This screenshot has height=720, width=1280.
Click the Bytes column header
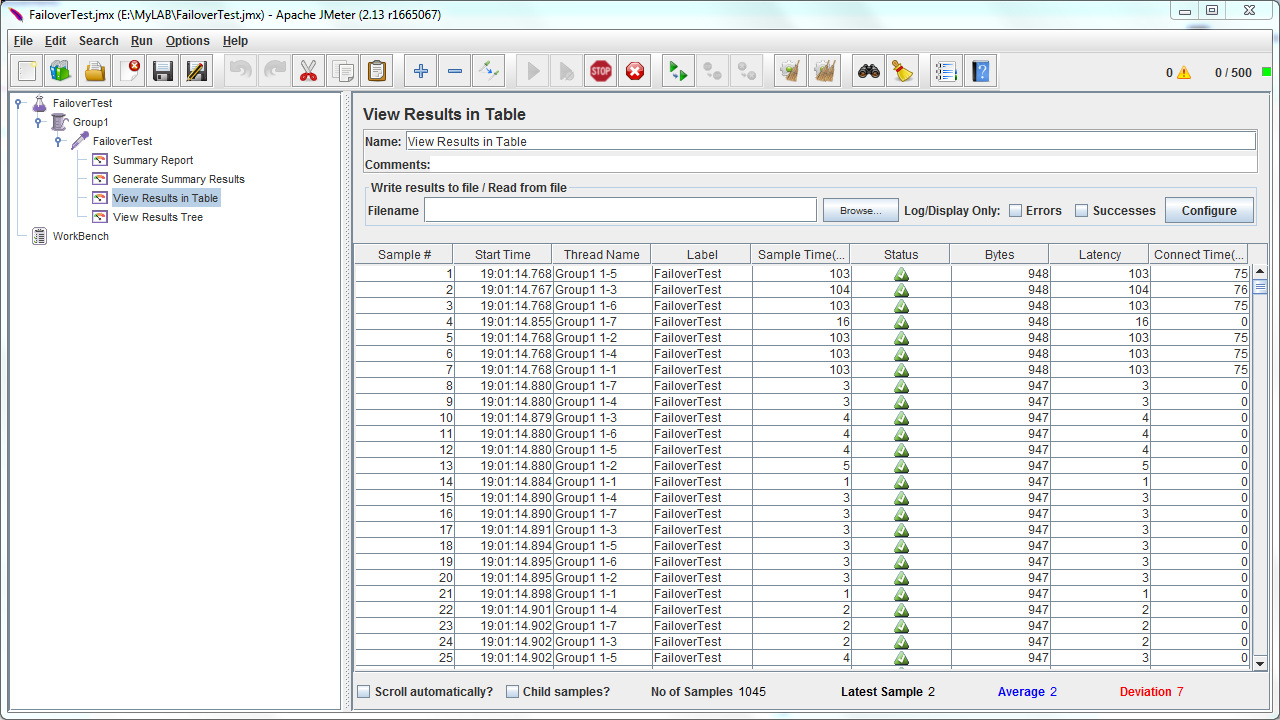pos(1000,255)
